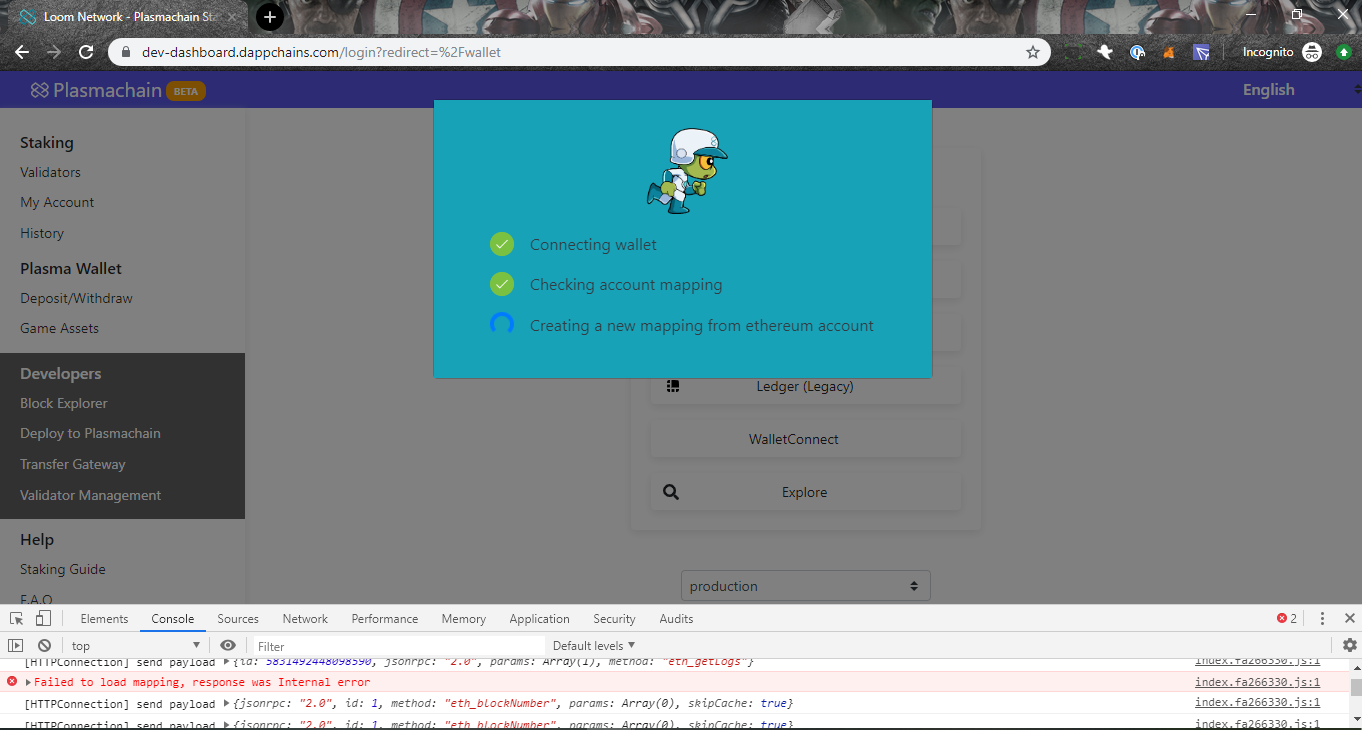Select the inspect element cursor icon in DevTools

pyautogui.click(x=16, y=618)
